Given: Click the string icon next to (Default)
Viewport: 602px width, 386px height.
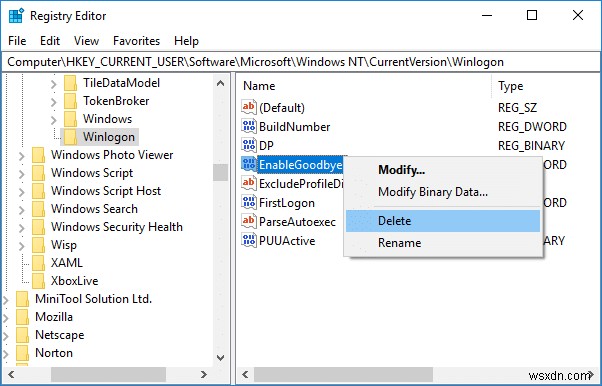Looking at the screenshot, I should click(x=249, y=107).
